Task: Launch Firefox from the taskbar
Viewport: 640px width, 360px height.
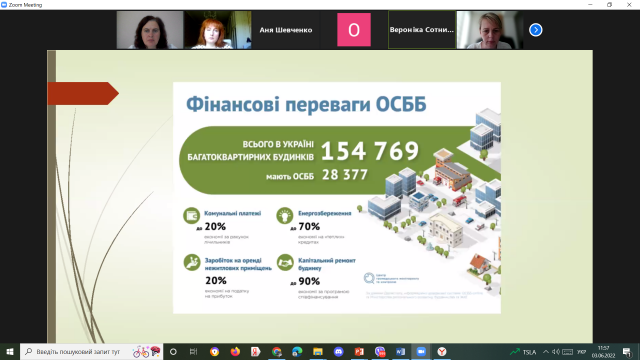Action: [235, 351]
